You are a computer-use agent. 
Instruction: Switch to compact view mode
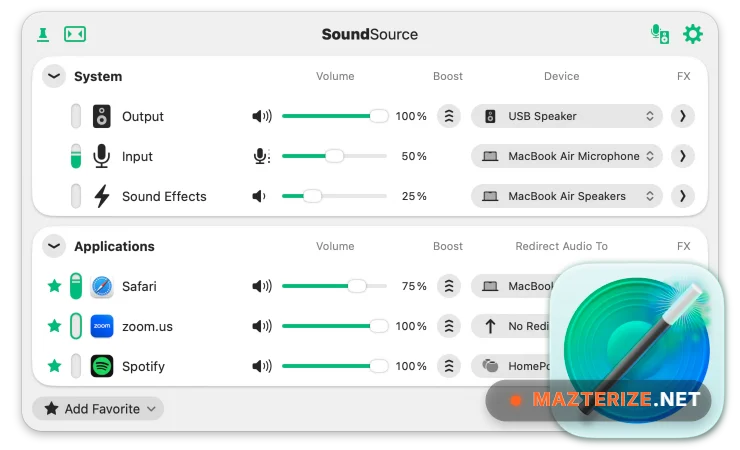click(x=75, y=34)
